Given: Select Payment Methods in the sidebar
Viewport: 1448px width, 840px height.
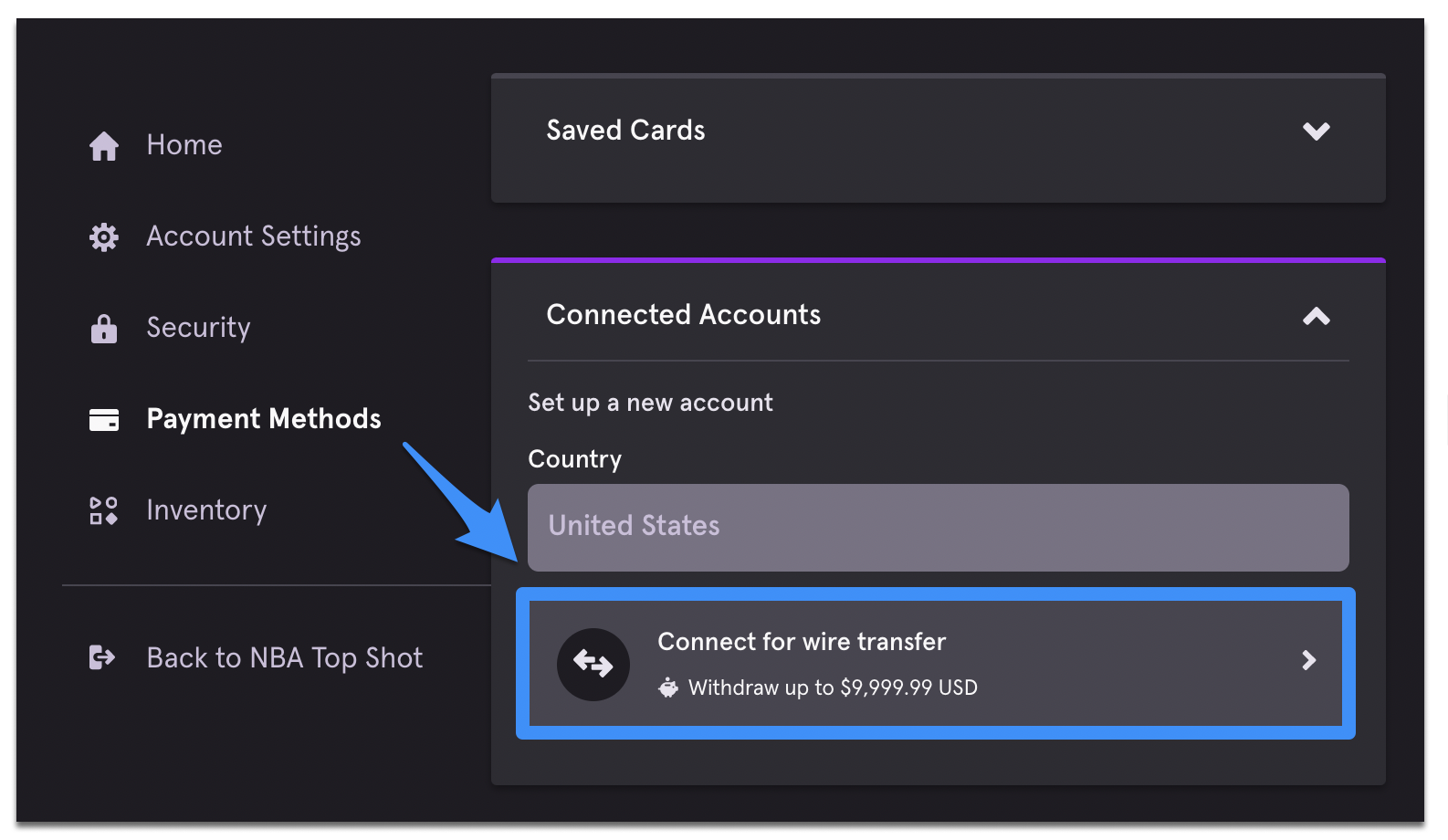Looking at the screenshot, I should tap(264, 419).
